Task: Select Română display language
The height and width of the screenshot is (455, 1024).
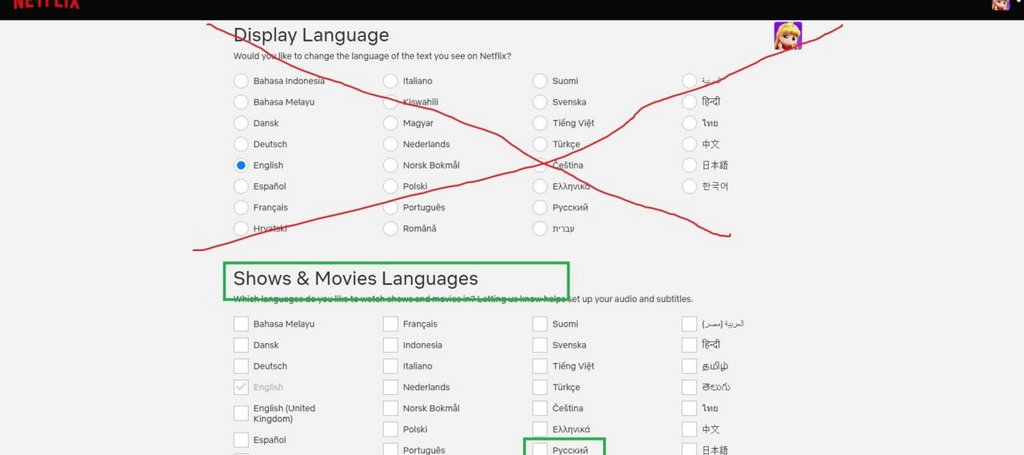Action: click(391, 228)
